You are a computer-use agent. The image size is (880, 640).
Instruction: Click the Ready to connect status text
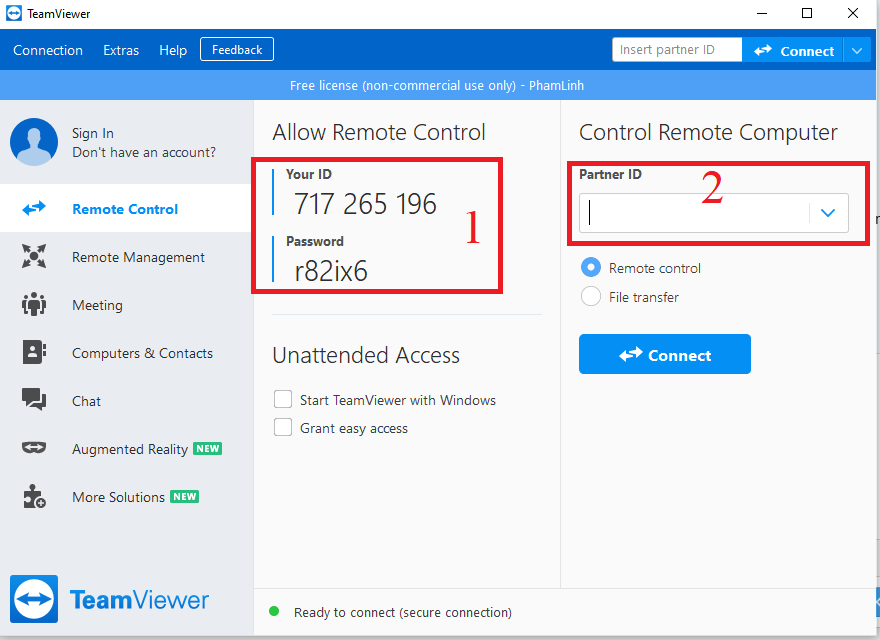pyautogui.click(x=403, y=612)
